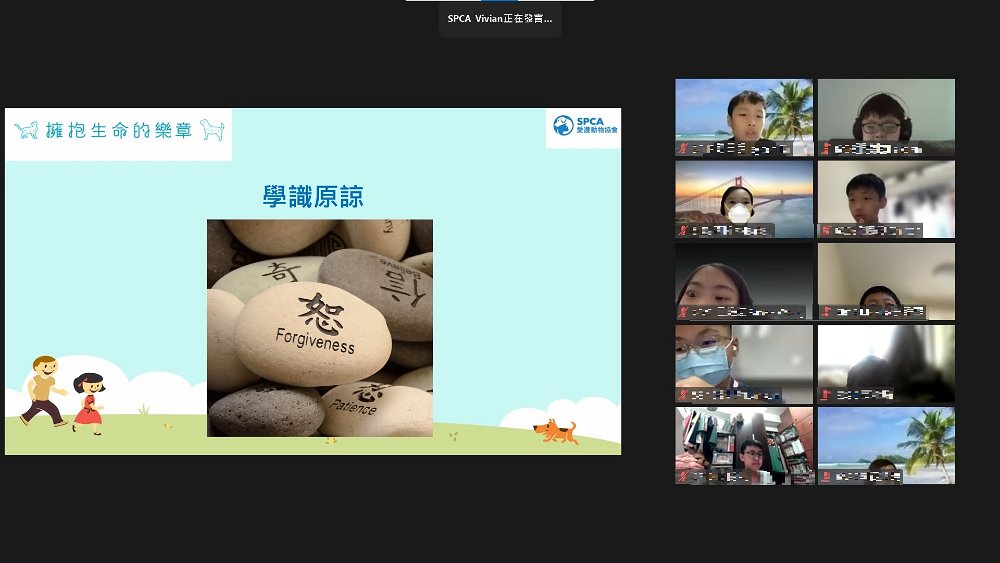Select the video tile with Golden Gate Bridge background
1000x563 pixels.
744,198
